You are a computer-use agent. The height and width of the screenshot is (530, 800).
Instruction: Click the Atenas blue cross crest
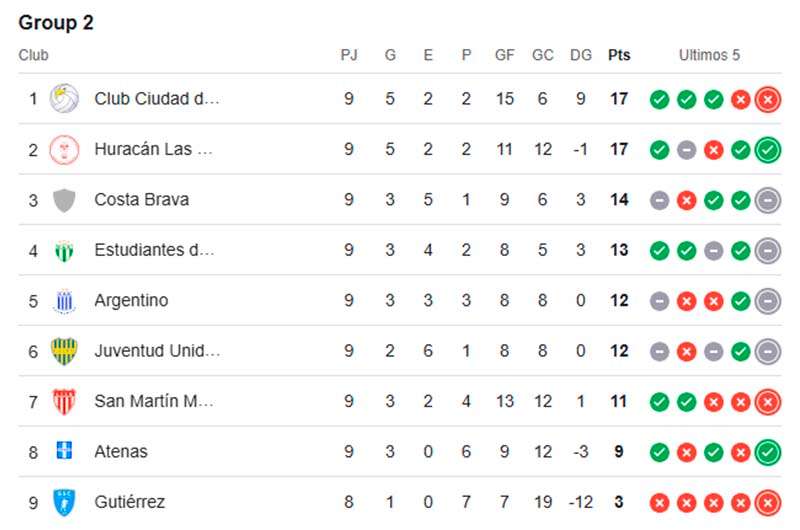click(x=64, y=451)
